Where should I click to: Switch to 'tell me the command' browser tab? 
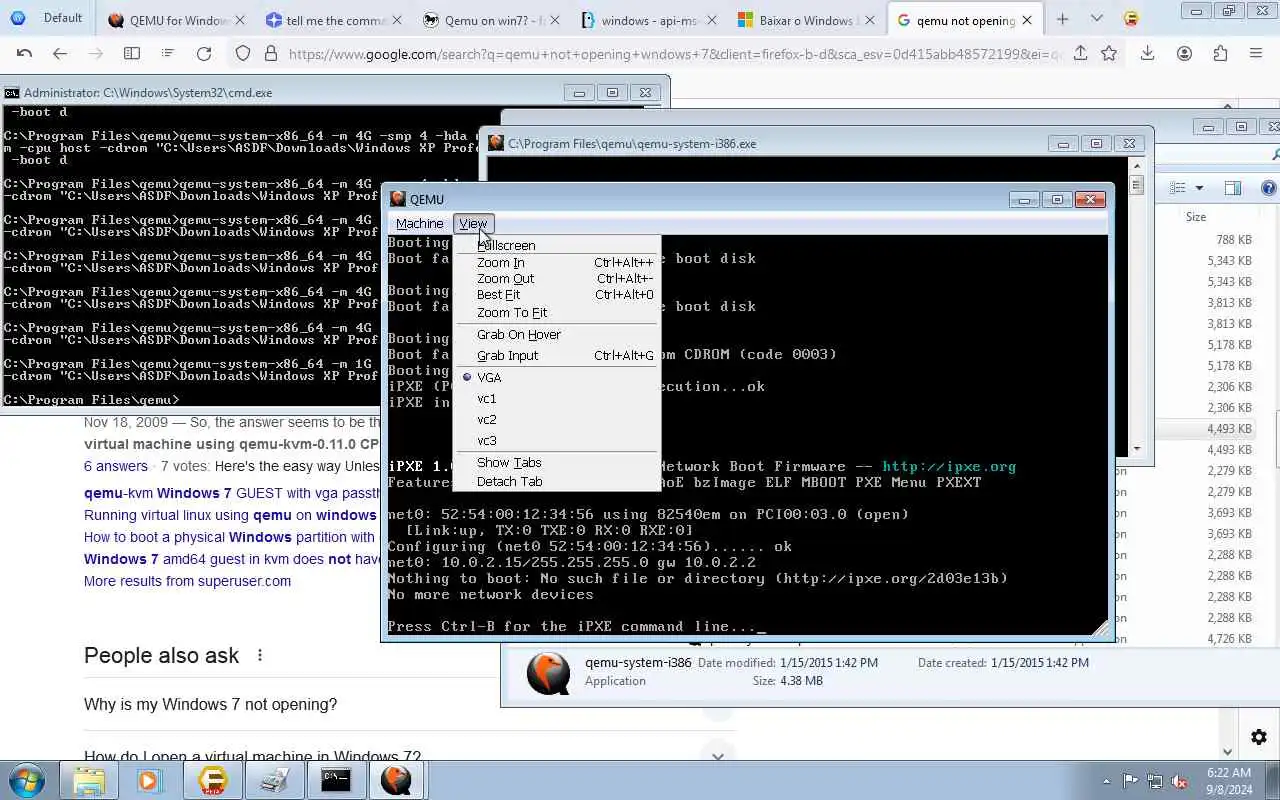click(x=335, y=19)
